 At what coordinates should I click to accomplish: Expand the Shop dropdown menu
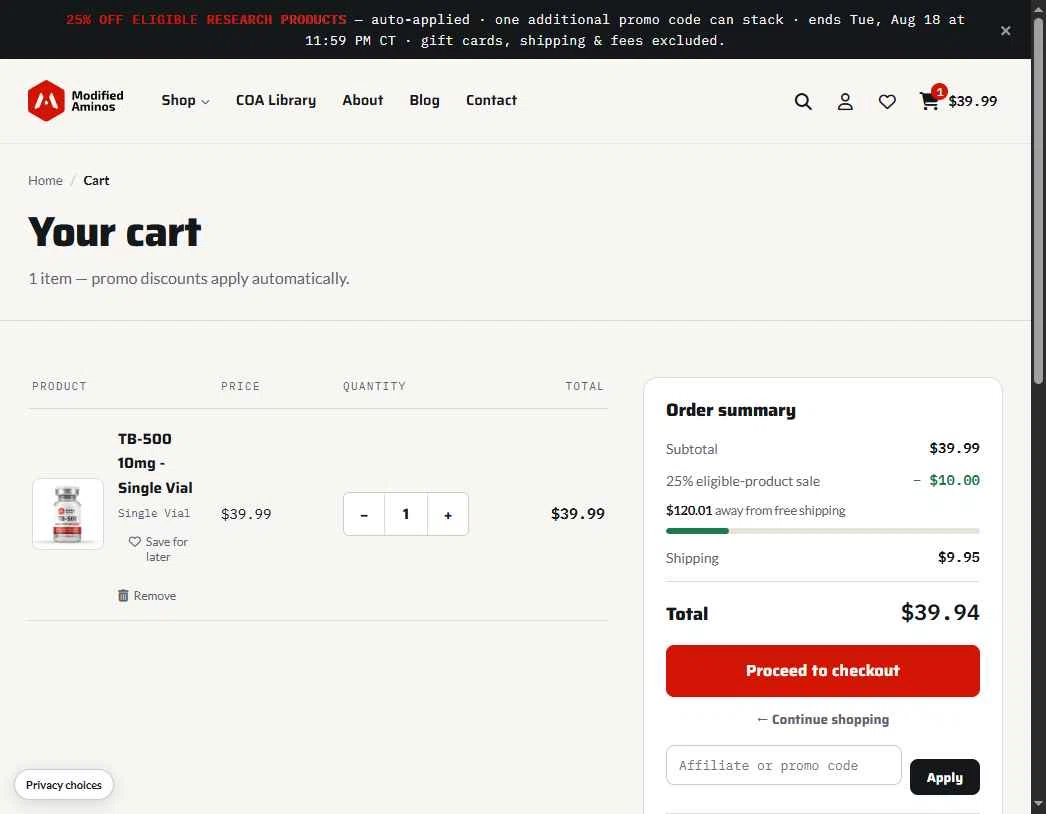click(x=185, y=100)
